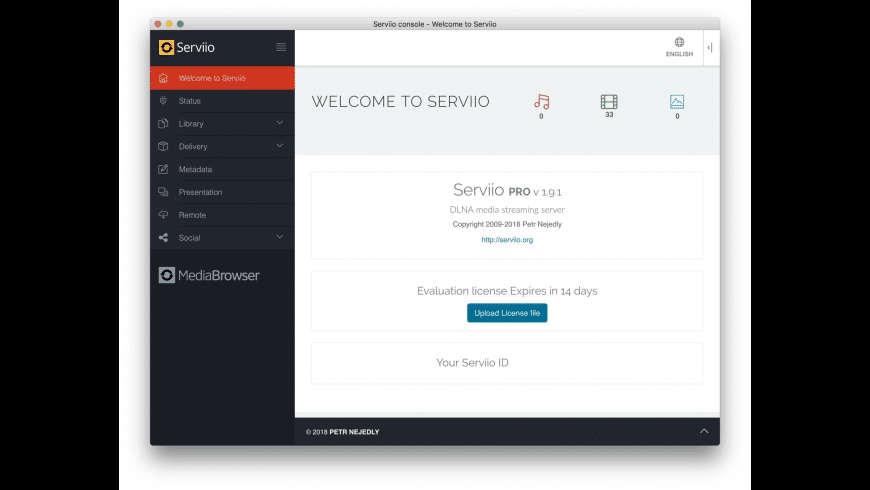The width and height of the screenshot is (870, 490).
Task: Open the http://serviio.org link
Action: pos(507,240)
